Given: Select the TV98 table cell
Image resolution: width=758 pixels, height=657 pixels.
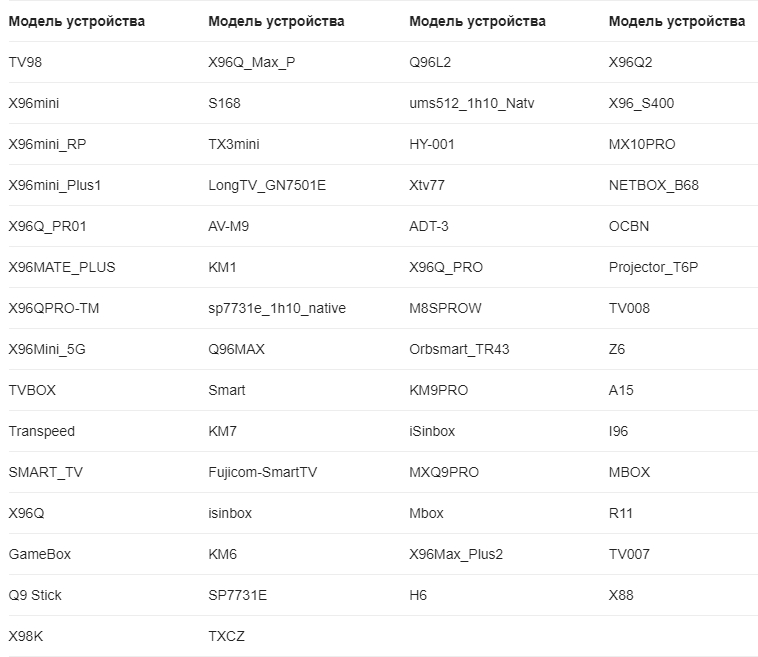Looking at the screenshot, I should pyautogui.click(x=25, y=62).
